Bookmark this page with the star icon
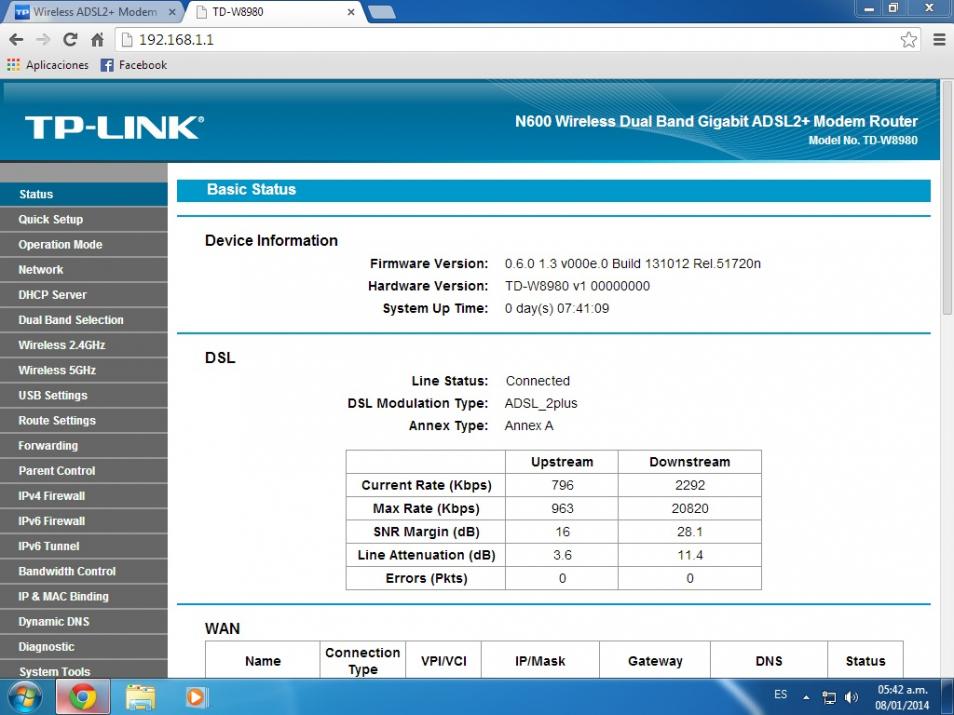This screenshot has height=715, width=954. pyautogui.click(x=908, y=40)
